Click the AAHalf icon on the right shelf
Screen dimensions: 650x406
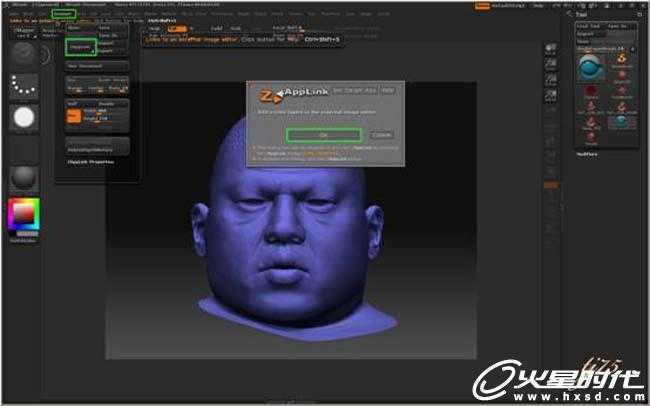[551, 95]
